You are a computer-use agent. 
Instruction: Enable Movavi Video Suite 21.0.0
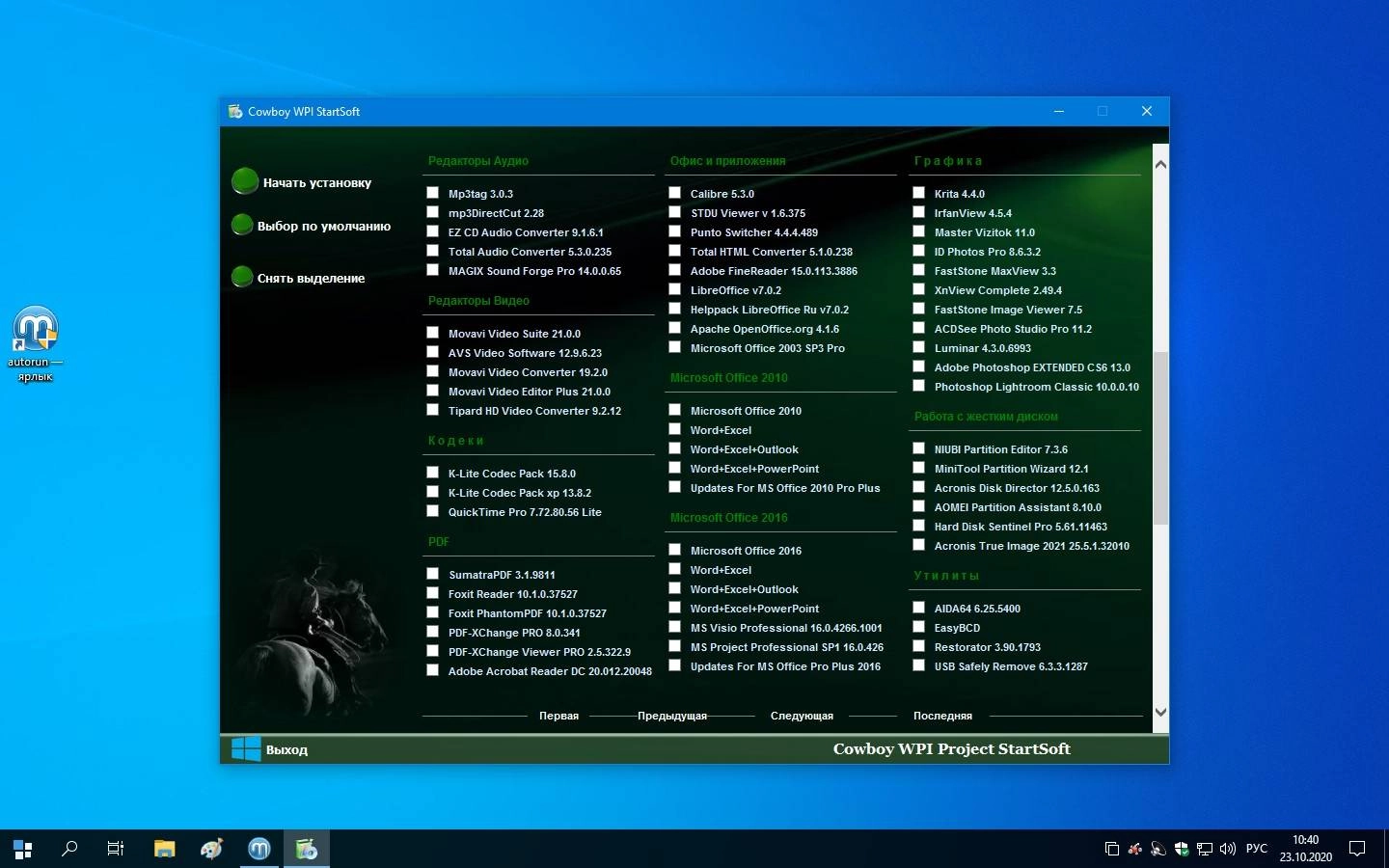[433, 333]
